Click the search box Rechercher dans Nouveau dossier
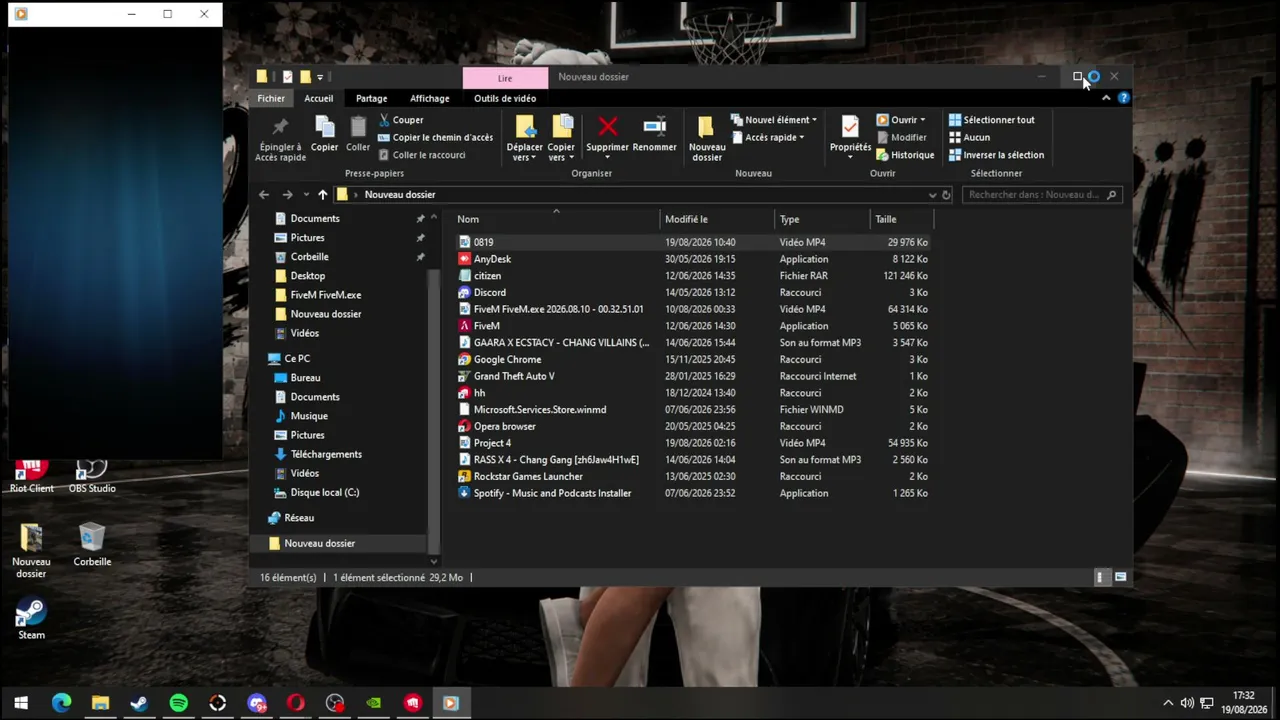 [1041, 195]
